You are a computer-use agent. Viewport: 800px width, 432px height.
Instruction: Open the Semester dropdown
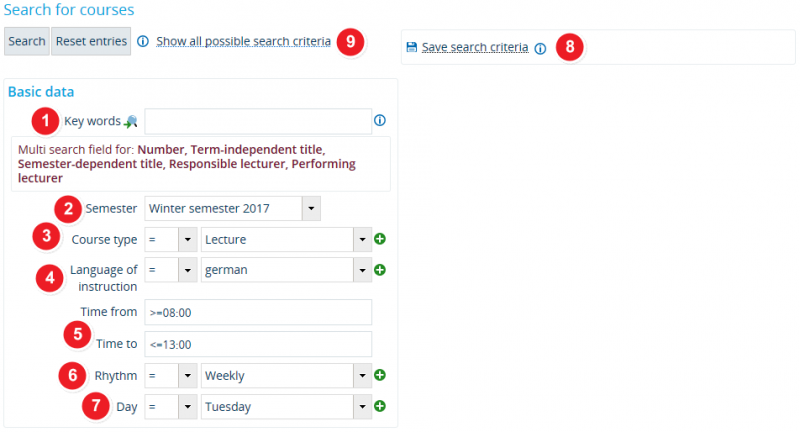(311, 209)
